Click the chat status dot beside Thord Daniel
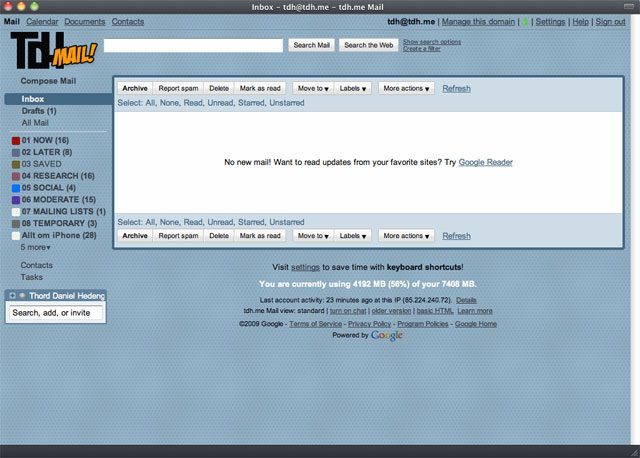 click(x=22, y=296)
